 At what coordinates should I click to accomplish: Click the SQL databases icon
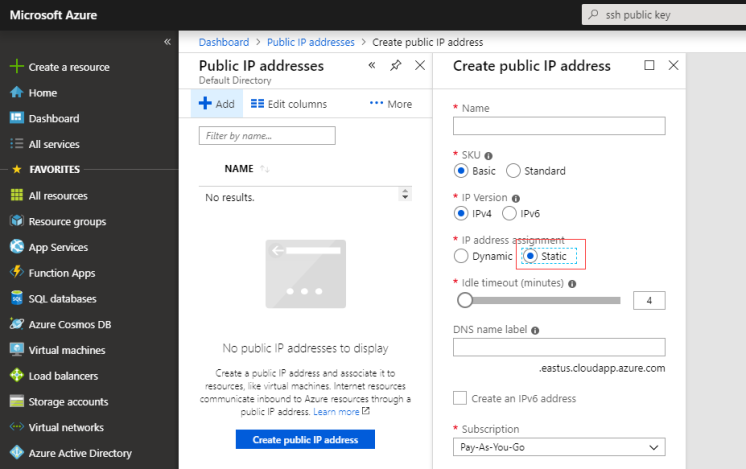pos(17,298)
